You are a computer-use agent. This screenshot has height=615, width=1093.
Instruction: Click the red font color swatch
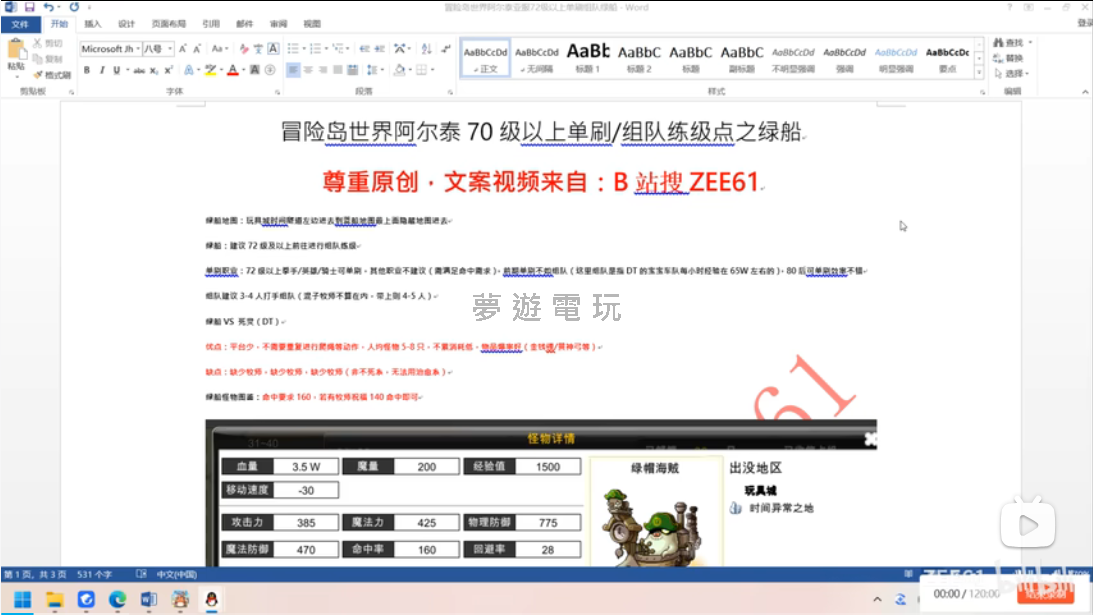point(231,70)
